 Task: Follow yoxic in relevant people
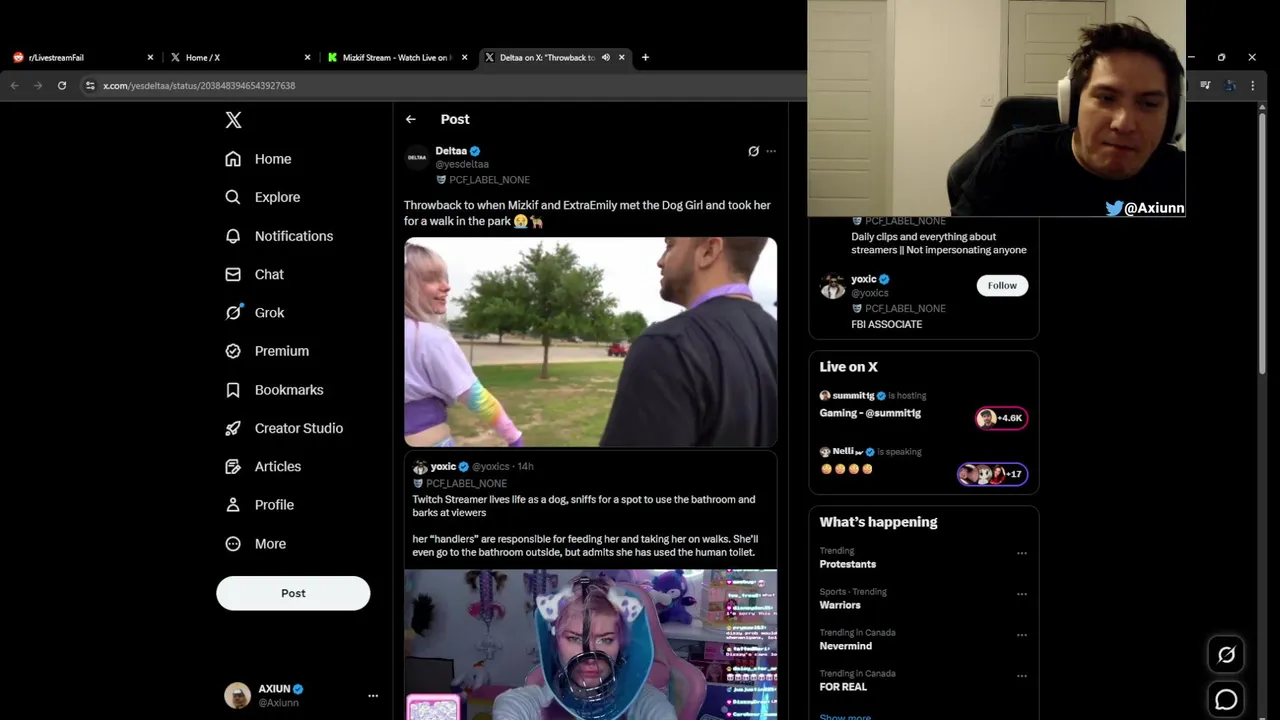pos(1002,285)
